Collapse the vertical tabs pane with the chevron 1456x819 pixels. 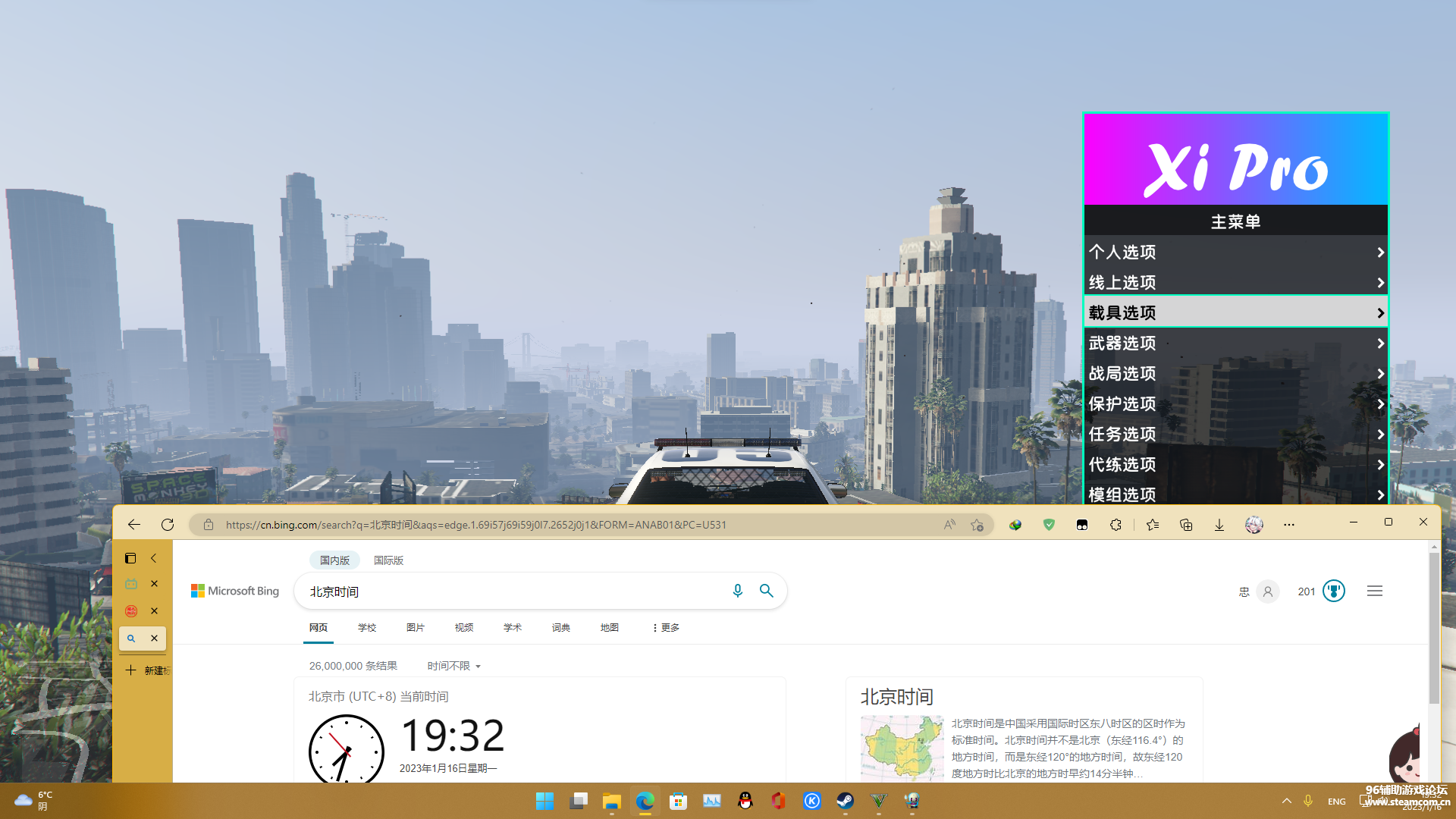coord(154,557)
